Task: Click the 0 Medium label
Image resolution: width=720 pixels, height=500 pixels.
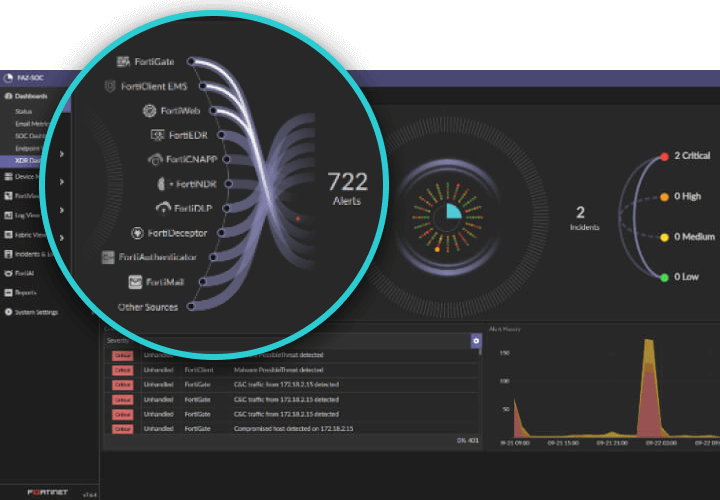Action: 694,236
